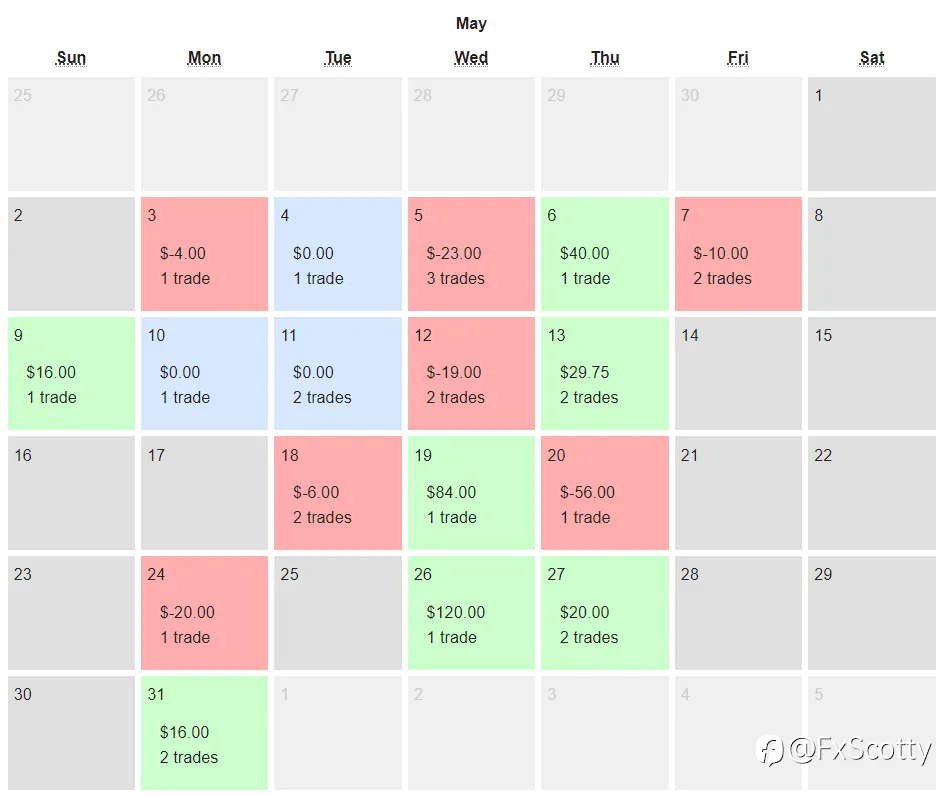Select May 20 cell showing $-56.00
Viewport: 942px width, 796px height.
click(604, 493)
